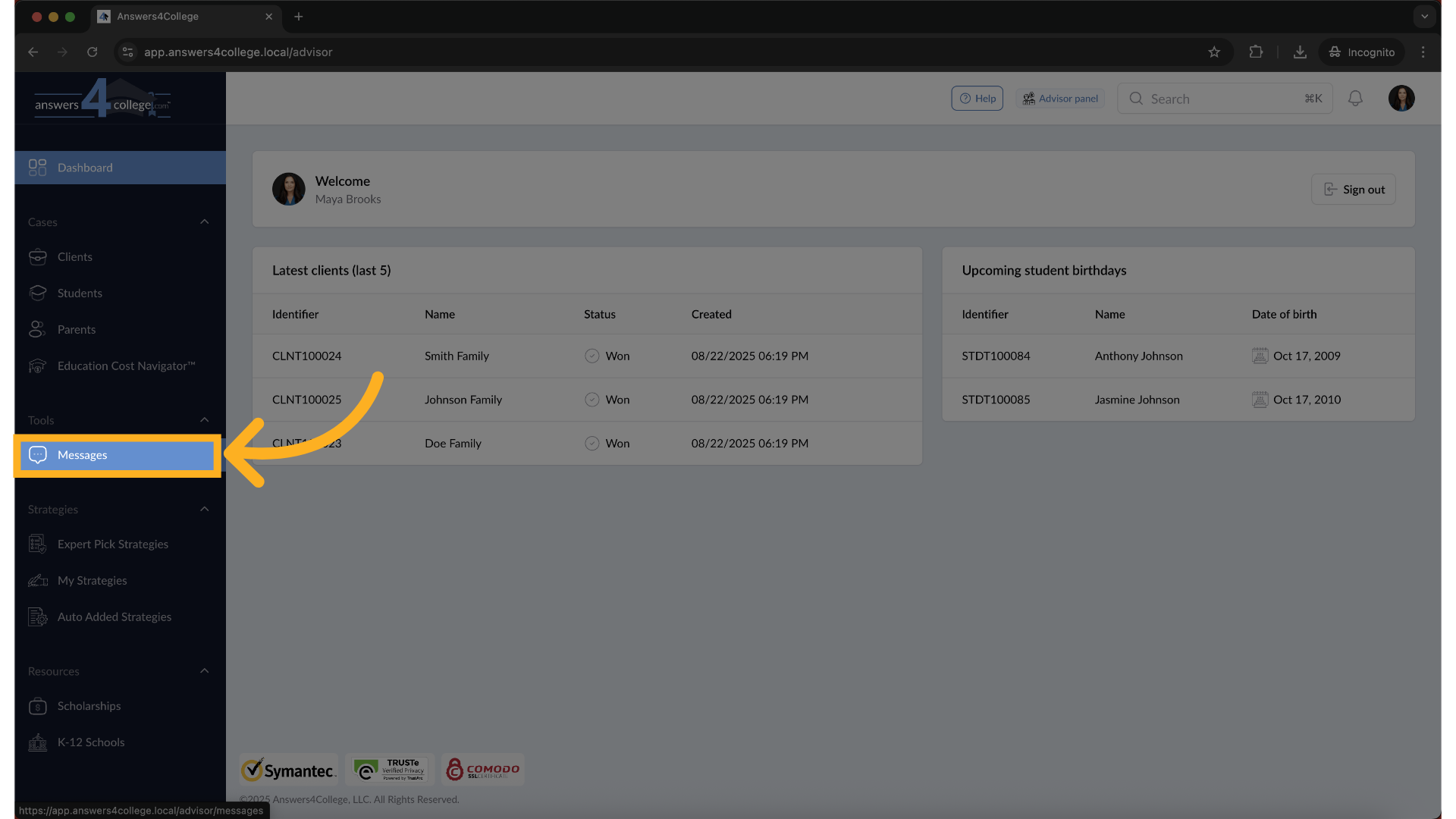Select My Strategies in sidebar

[92, 581]
